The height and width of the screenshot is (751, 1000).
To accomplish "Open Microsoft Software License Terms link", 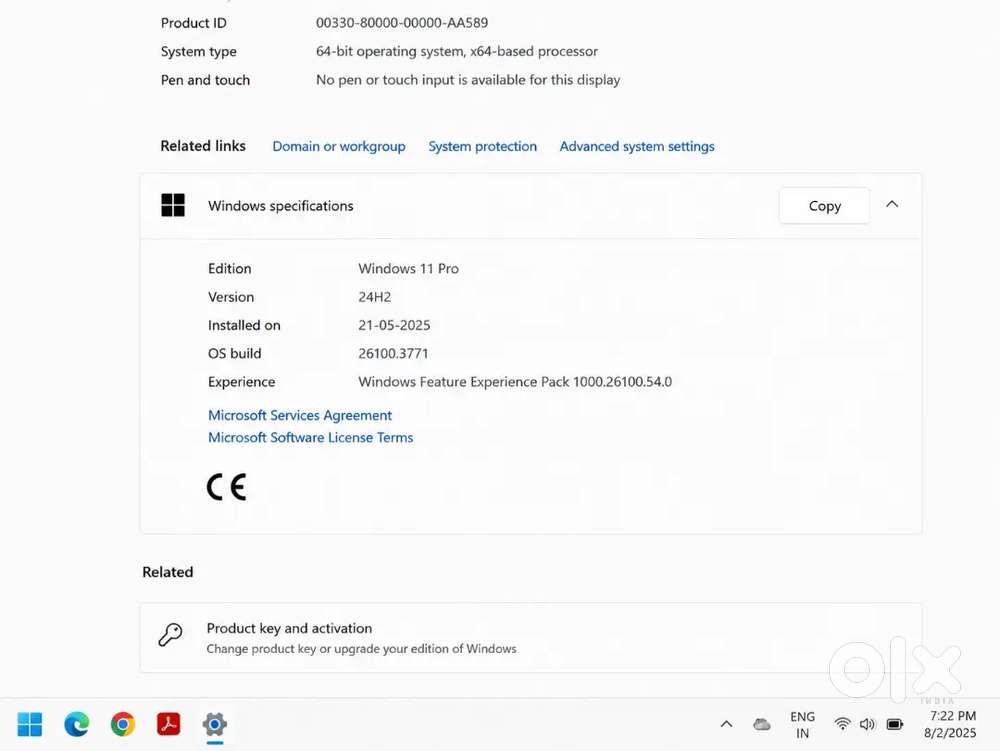I will tap(311, 438).
